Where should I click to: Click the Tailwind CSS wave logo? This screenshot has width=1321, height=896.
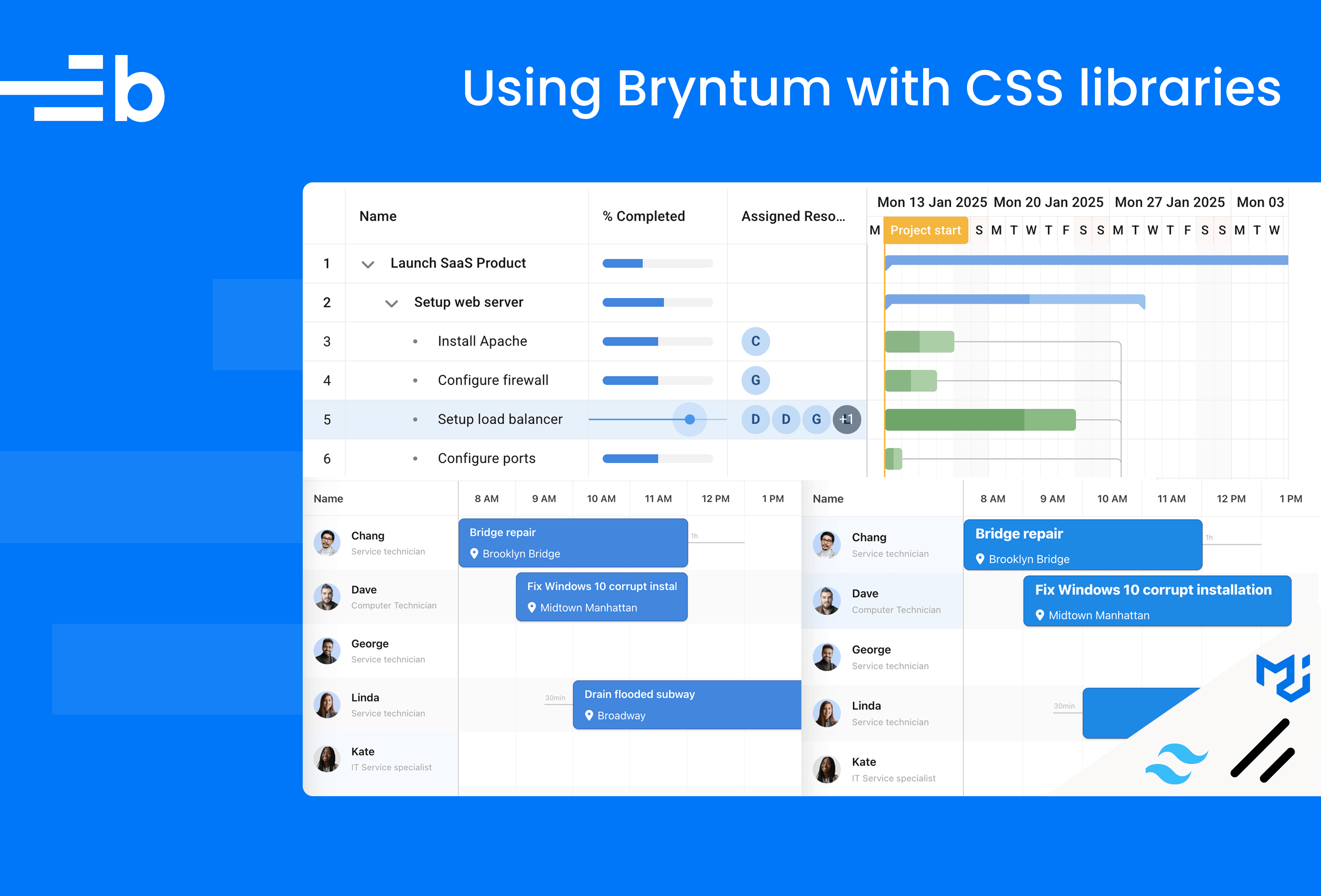(x=1176, y=764)
